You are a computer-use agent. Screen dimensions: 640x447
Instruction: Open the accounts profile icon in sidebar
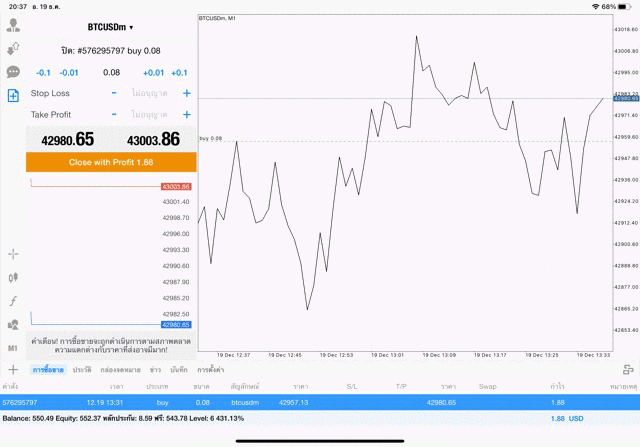(x=13, y=25)
